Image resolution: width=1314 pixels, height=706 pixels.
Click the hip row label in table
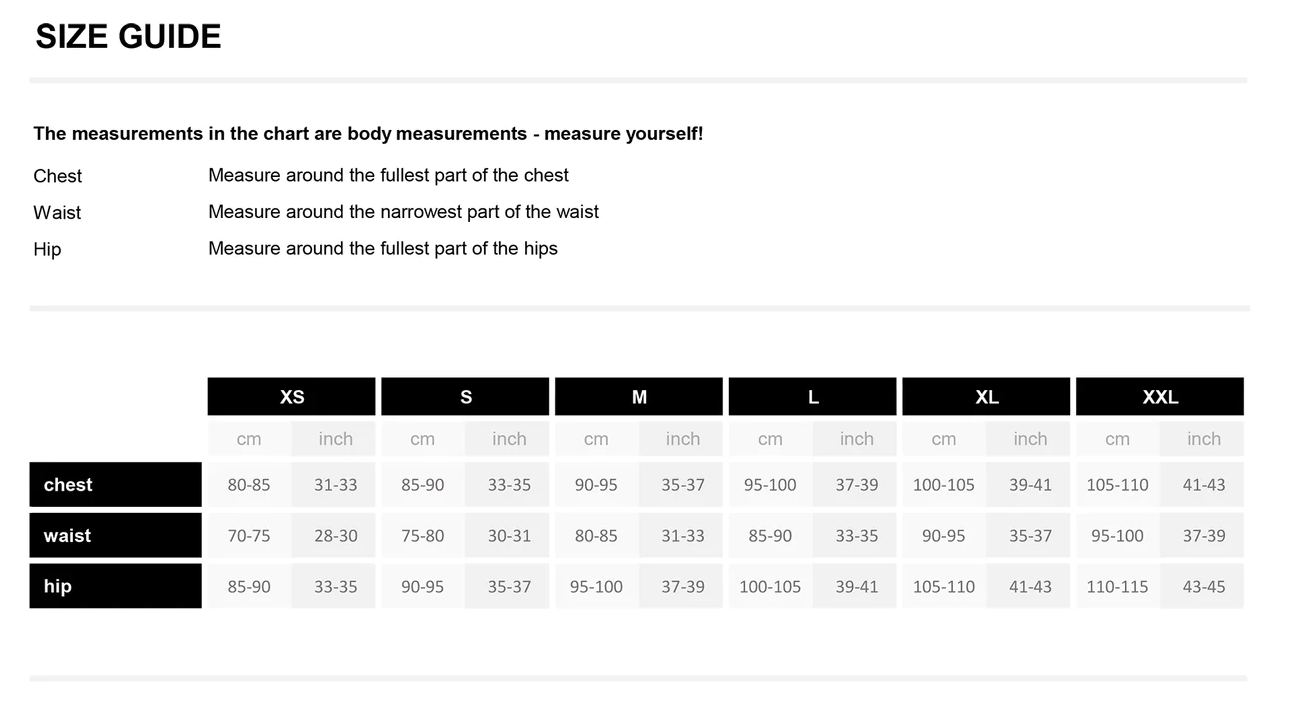pos(115,586)
